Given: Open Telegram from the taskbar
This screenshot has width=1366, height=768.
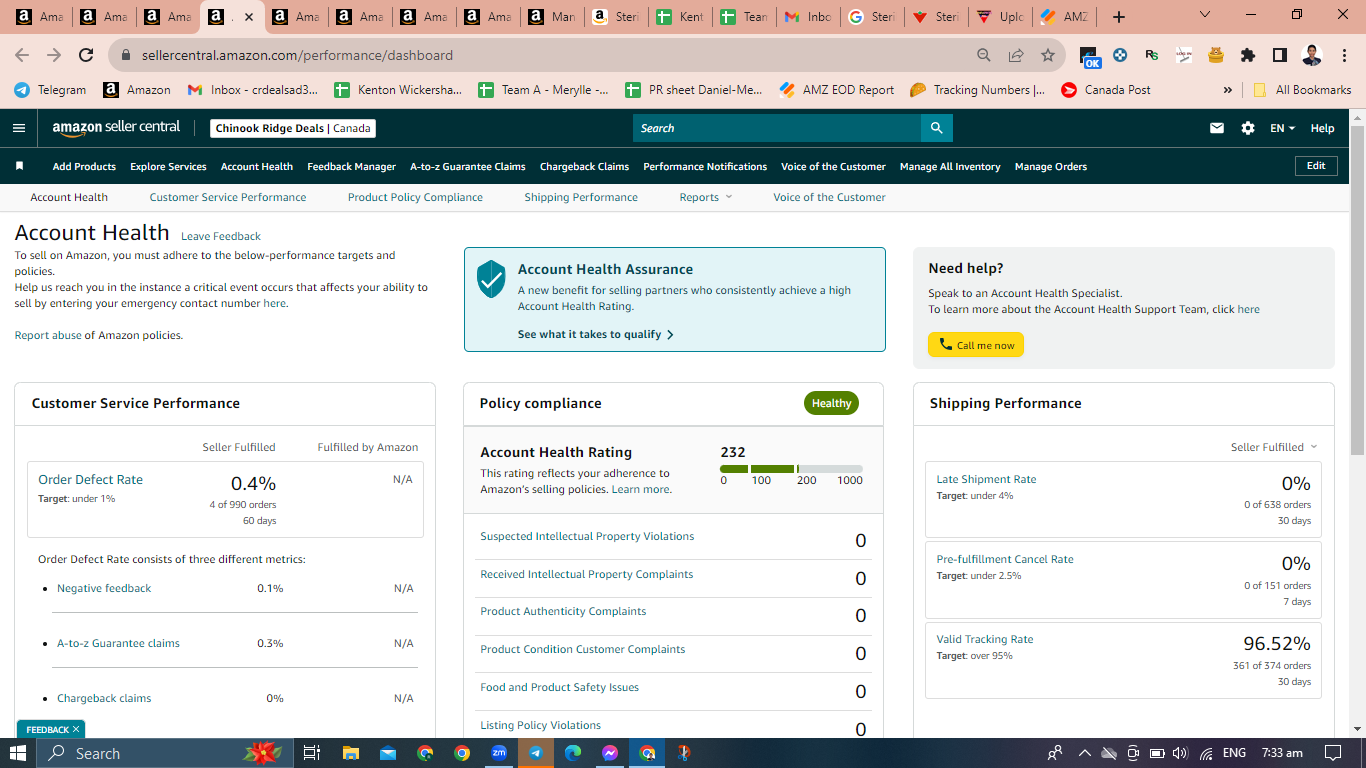Looking at the screenshot, I should [x=535, y=753].
